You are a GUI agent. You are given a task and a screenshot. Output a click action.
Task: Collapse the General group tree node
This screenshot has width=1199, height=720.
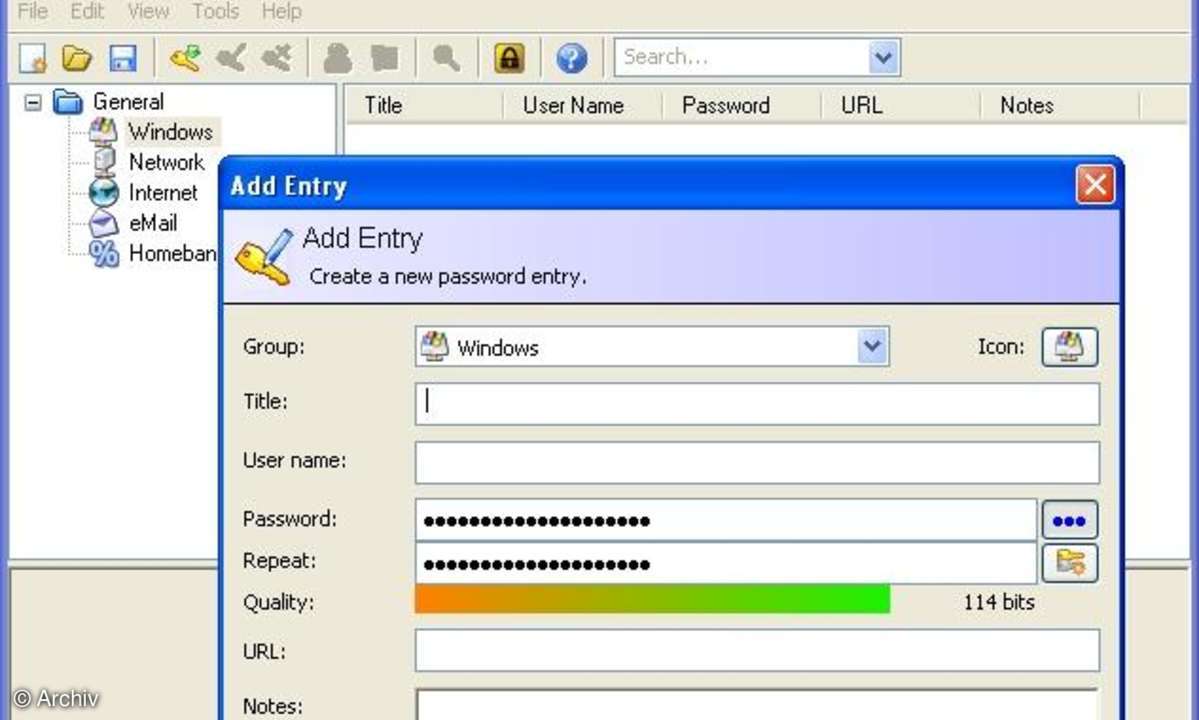(32, 102)
